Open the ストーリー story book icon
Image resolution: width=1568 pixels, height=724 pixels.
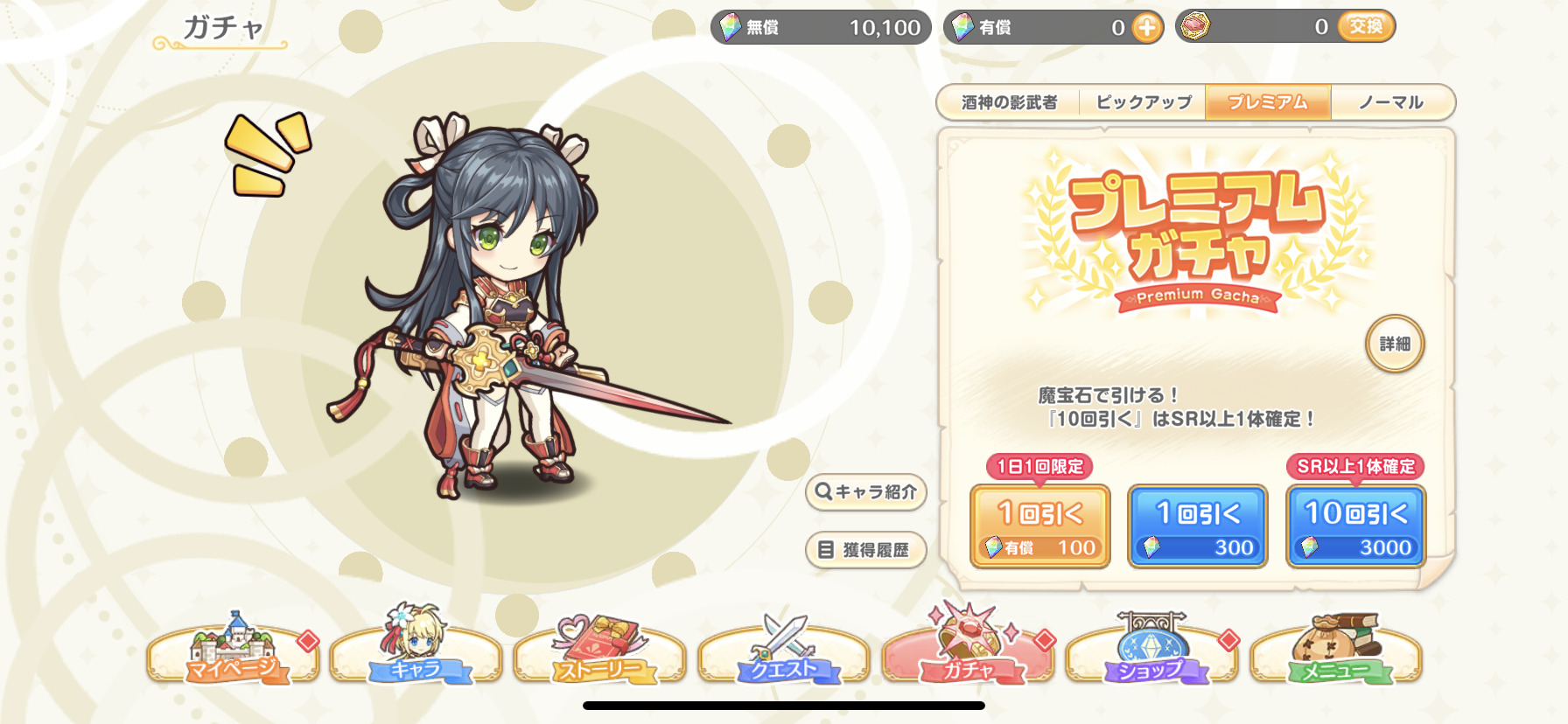tap(599, 649)
